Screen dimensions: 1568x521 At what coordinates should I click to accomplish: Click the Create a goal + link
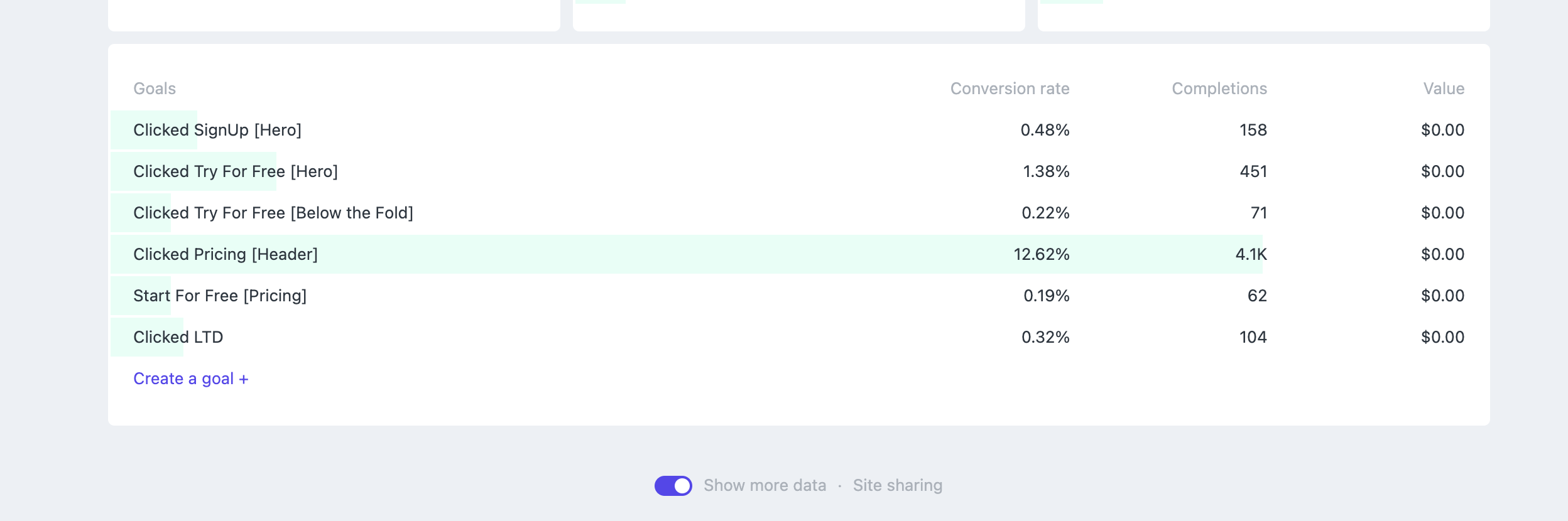190,379
